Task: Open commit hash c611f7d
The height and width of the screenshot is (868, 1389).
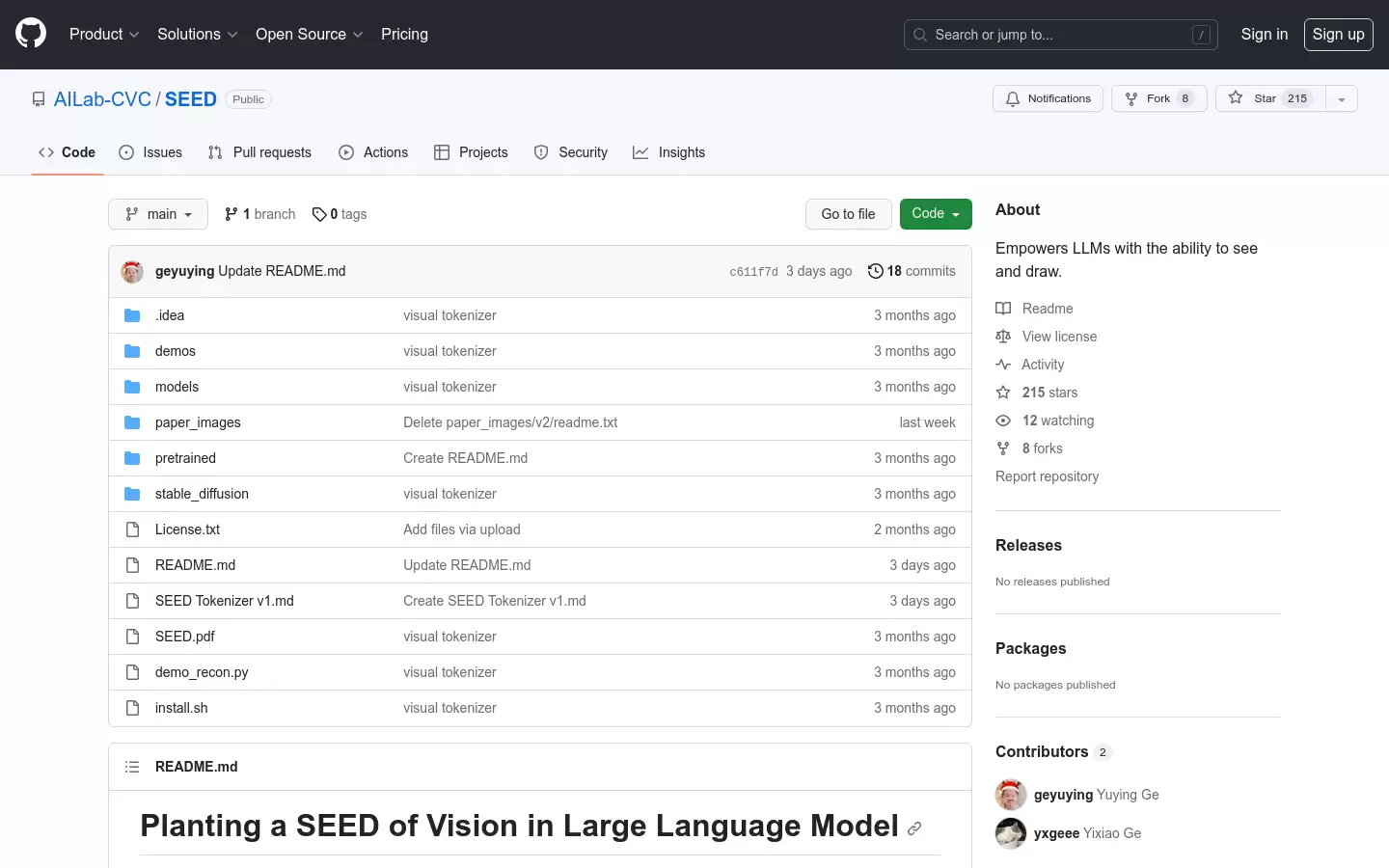Action: click(753, 272)
